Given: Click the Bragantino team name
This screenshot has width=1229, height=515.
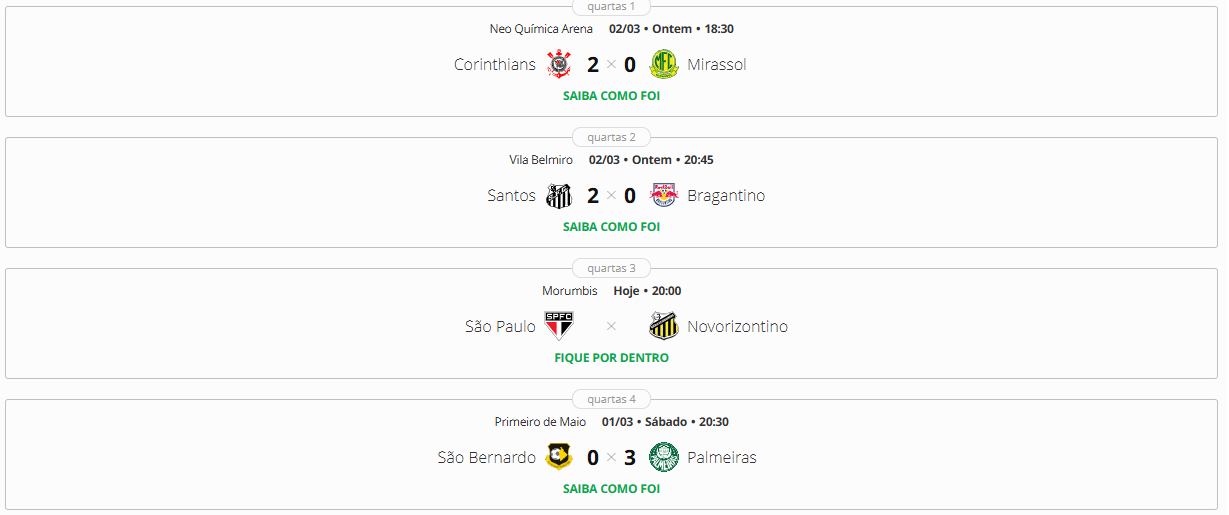Looking at the screenshot, I should pyautogui.click(x=726, y=196).
